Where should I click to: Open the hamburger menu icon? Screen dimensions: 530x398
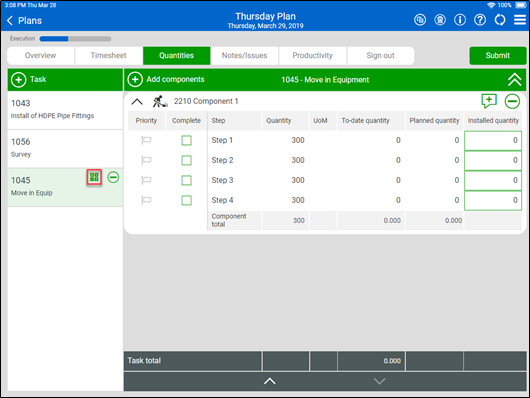point(520,20)
